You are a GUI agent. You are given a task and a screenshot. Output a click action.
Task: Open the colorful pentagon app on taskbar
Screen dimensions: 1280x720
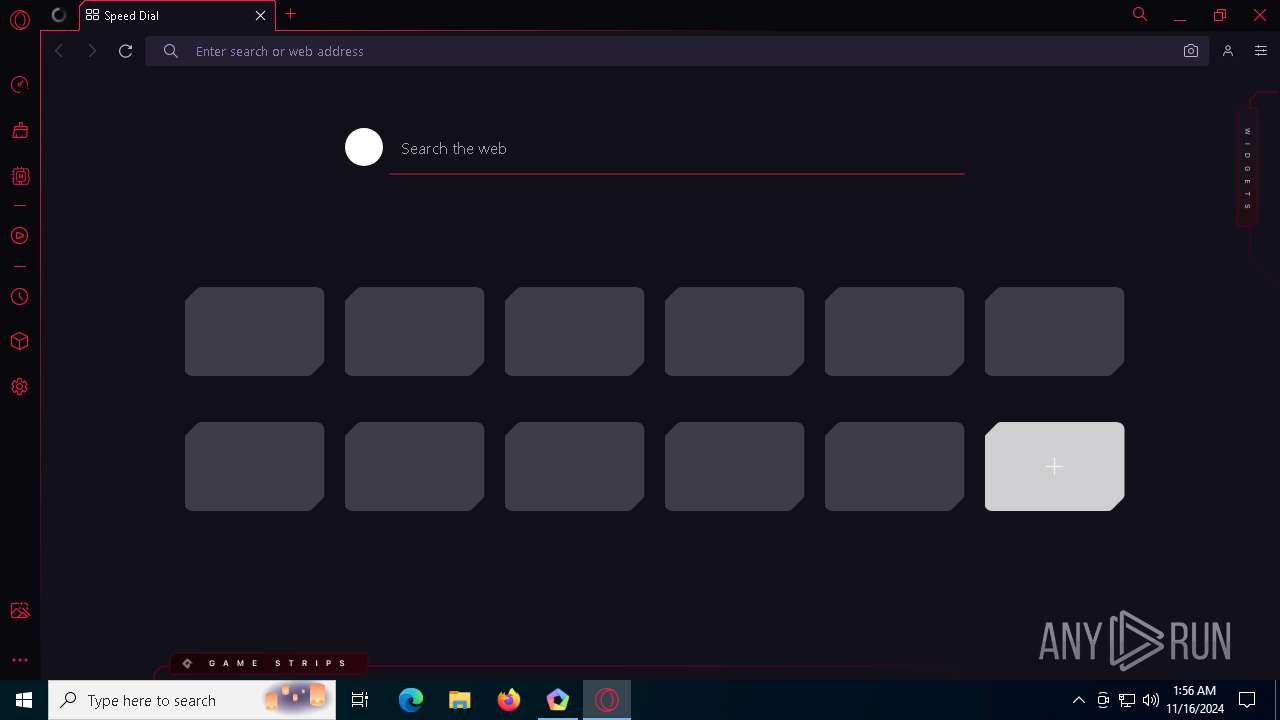(558, 700)
